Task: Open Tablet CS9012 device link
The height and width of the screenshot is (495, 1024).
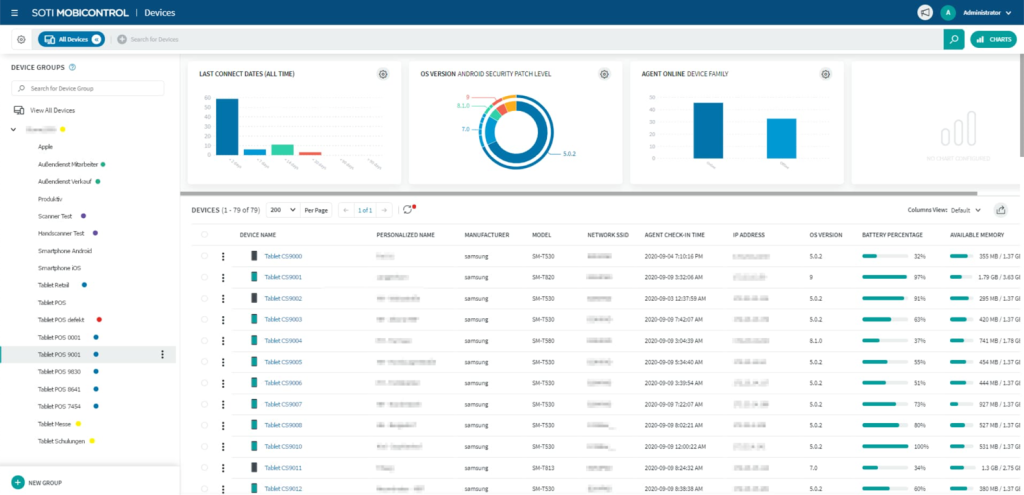Action: [283, 488]
